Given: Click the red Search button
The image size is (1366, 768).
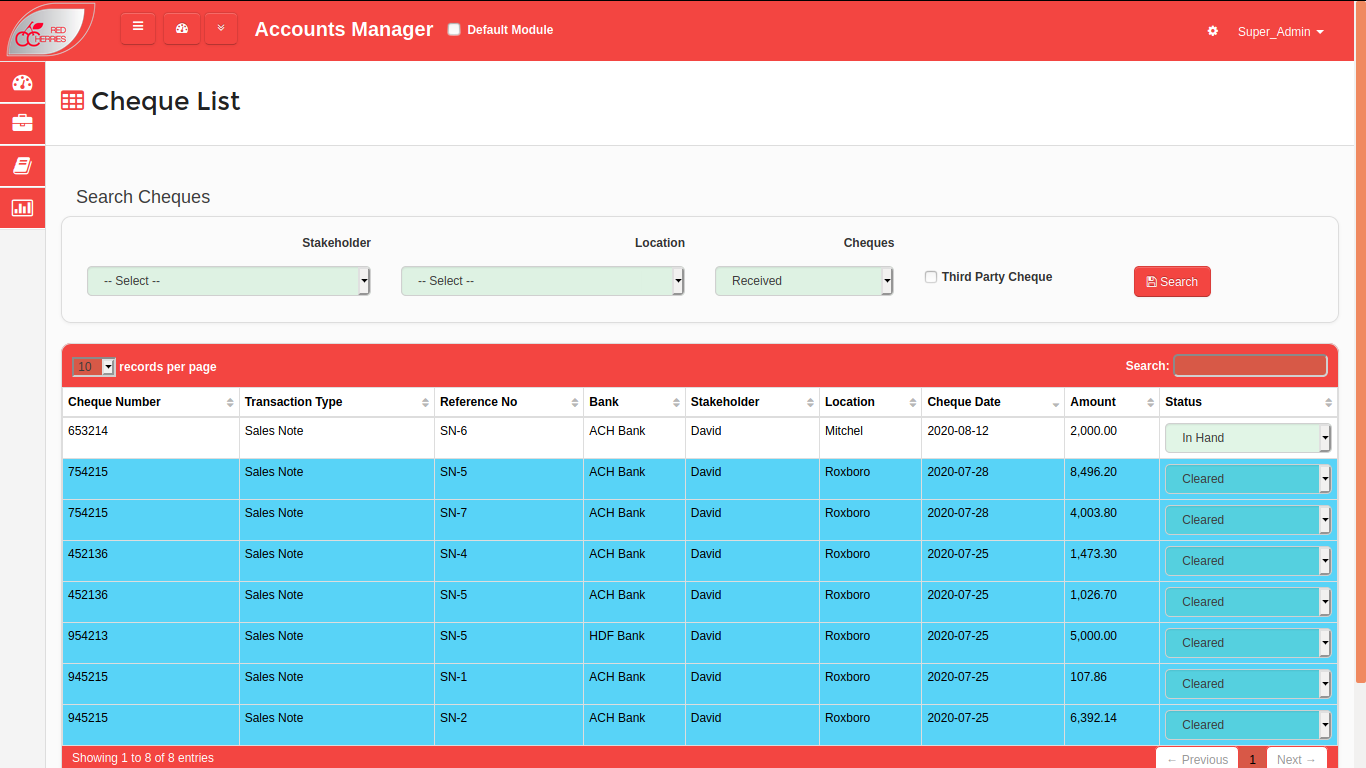Looking at the screenshot, I should 1172,282.
